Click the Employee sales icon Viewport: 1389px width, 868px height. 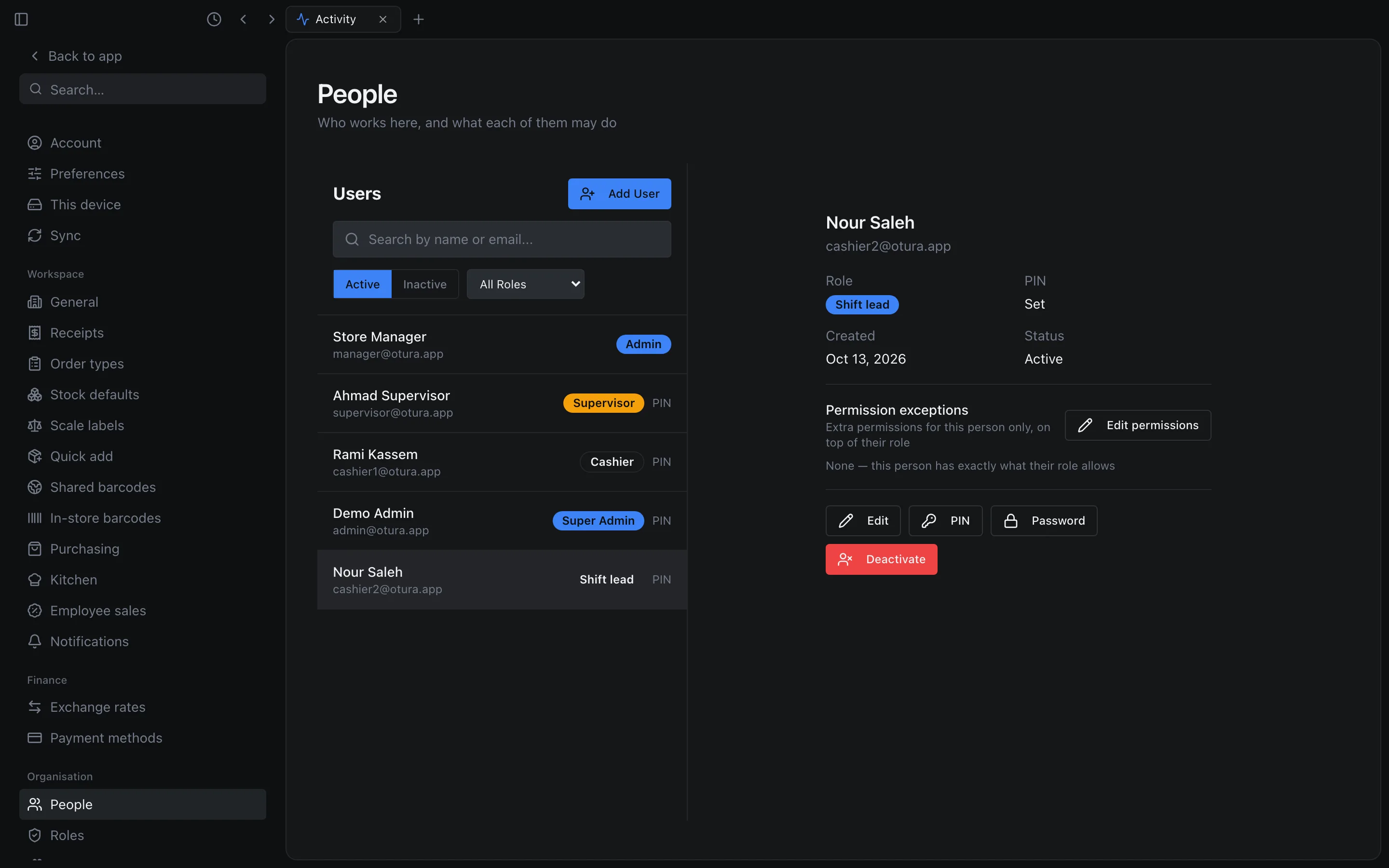click(x=35, y=611)
